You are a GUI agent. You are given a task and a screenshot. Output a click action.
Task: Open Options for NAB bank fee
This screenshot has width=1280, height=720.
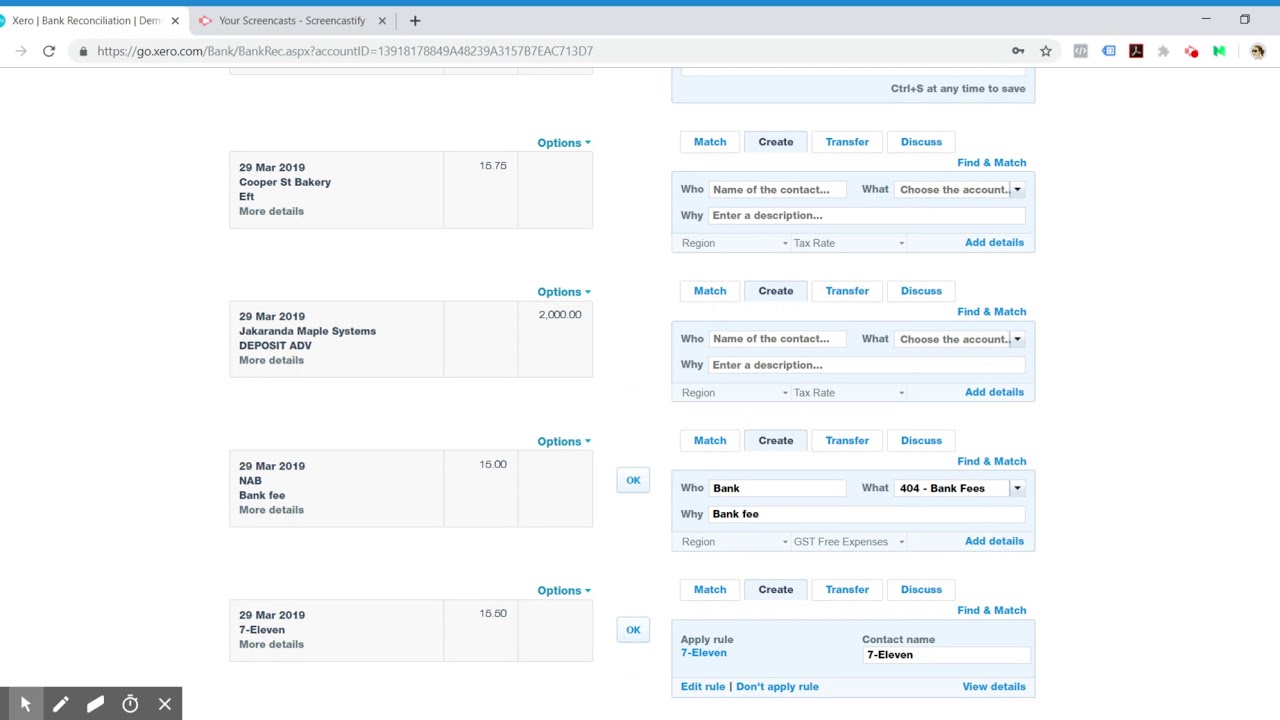click(564, 441)
